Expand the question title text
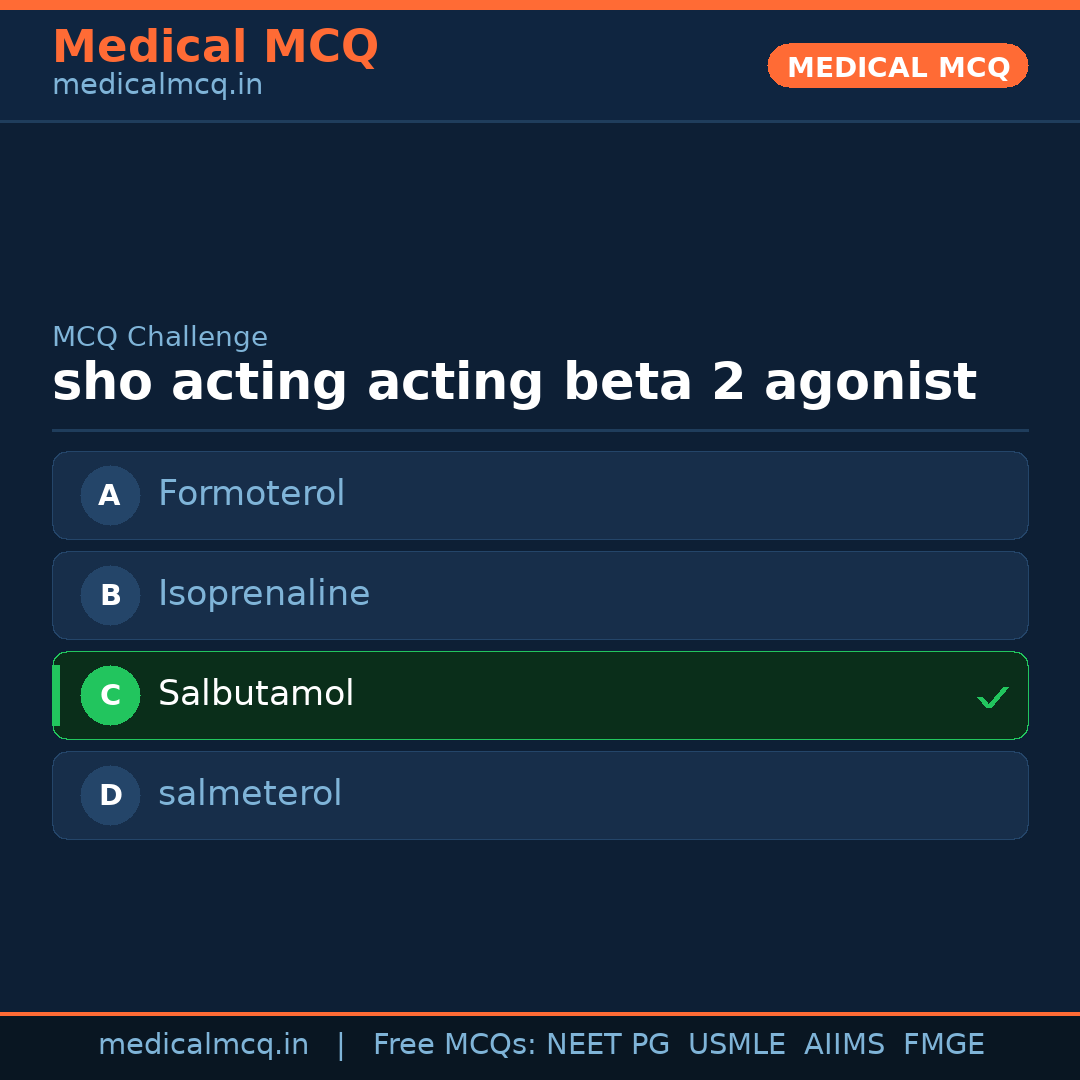The image size is (1080, 1080). 515,381
